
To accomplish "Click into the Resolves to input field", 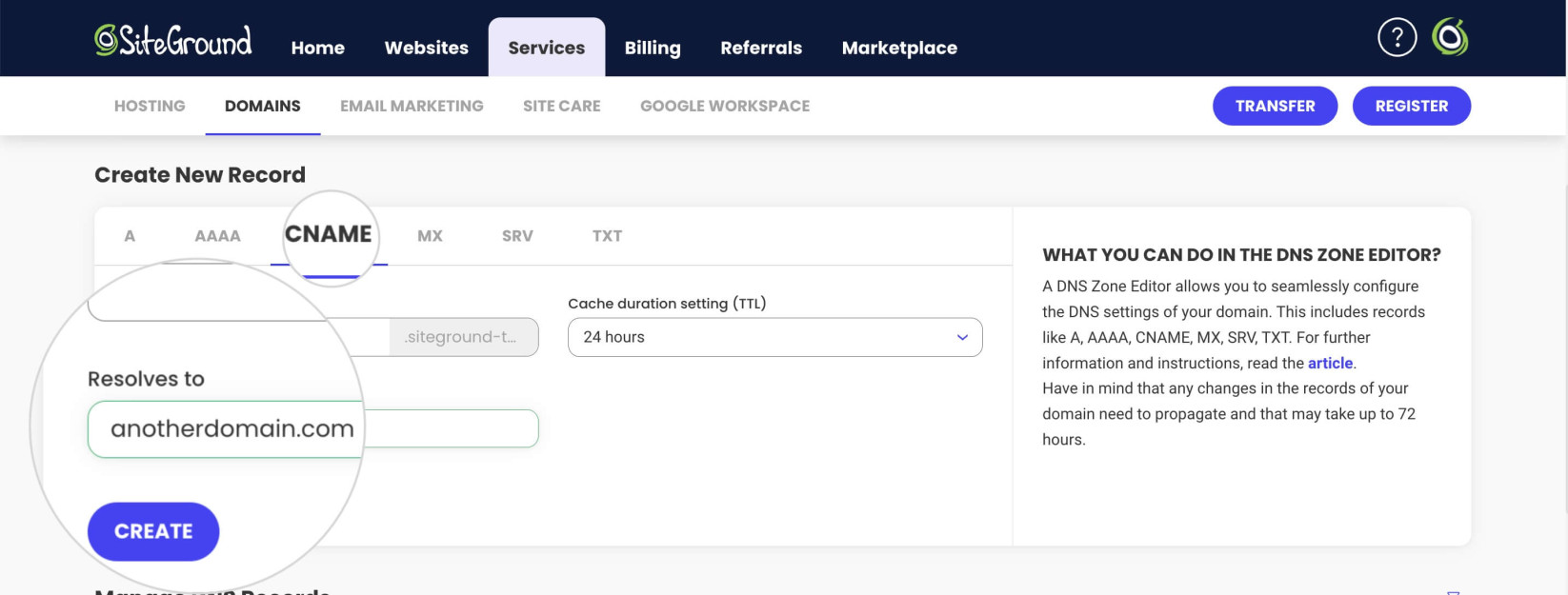I will [313, 428].
